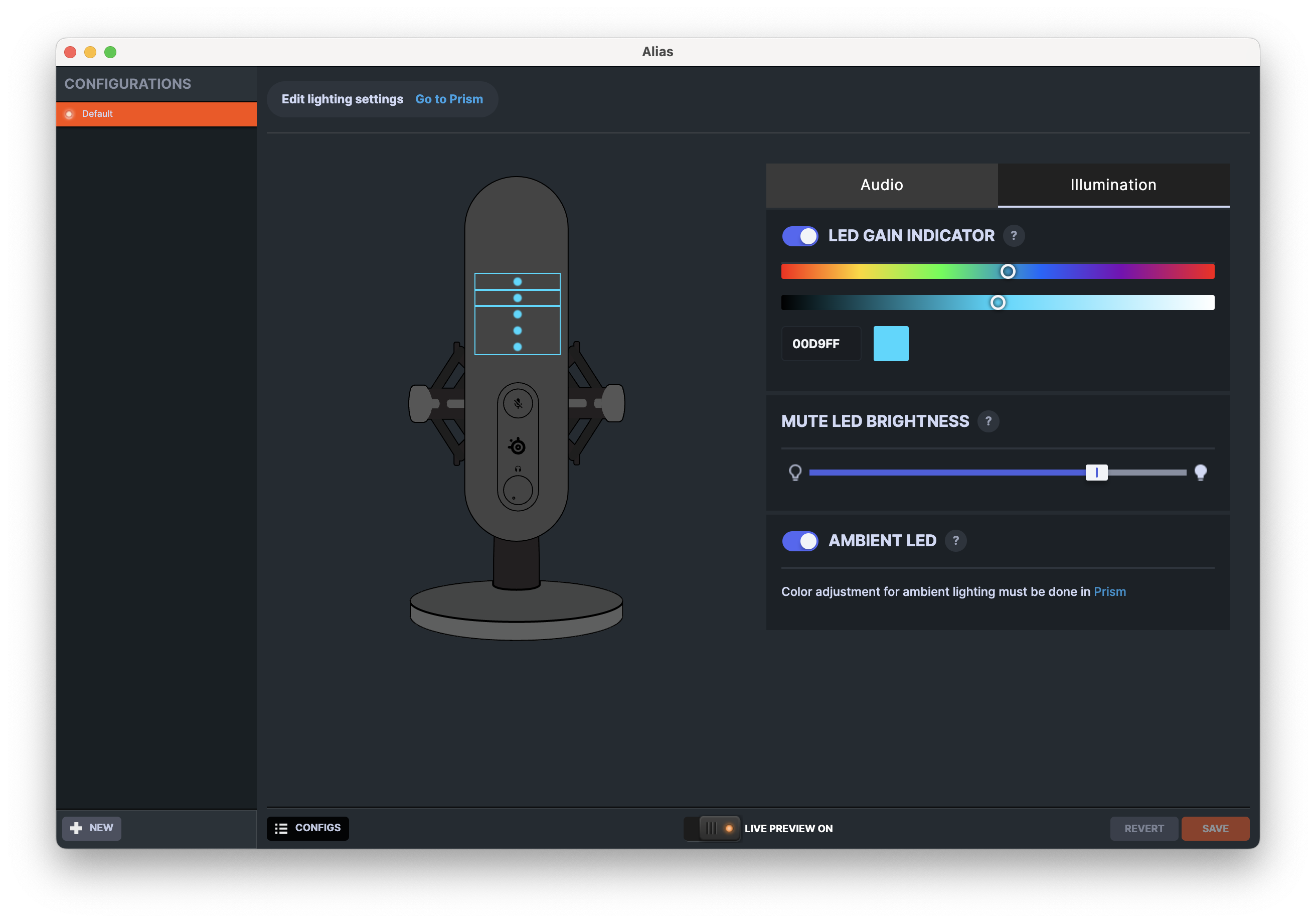Switch to the Illumination tab

(x=1113, y=185)
